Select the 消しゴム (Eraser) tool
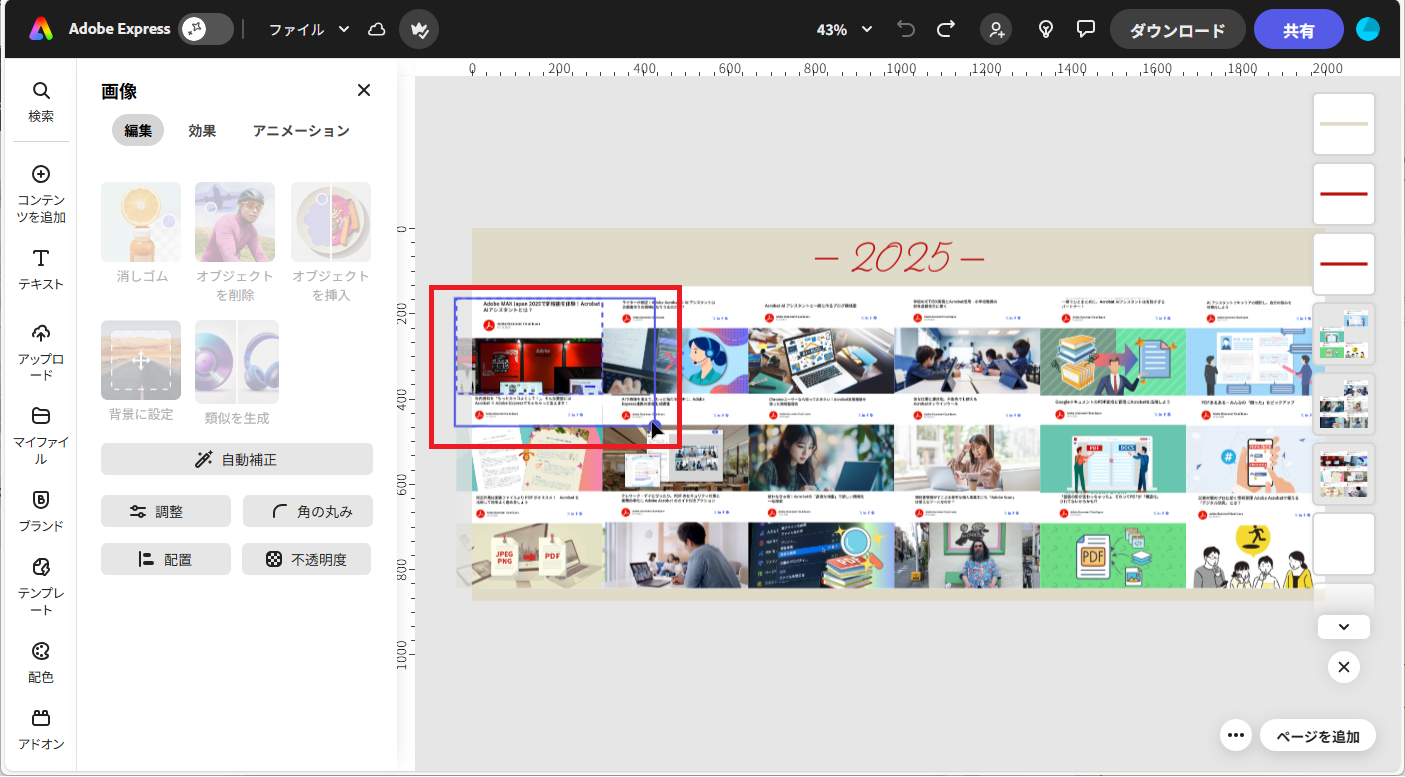This screenshot has width=1405, height=777. [x=140, y=234]
